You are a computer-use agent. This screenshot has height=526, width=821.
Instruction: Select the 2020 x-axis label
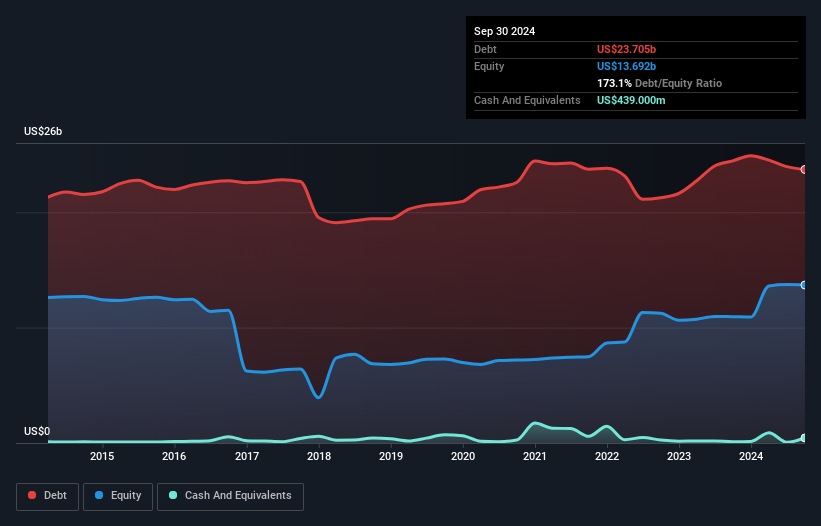(463, 456)
